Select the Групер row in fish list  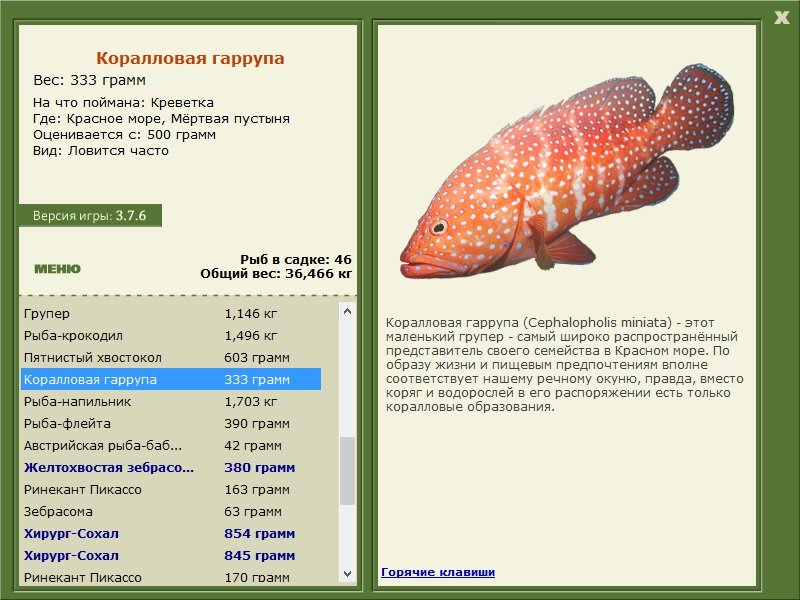(171, 313)
